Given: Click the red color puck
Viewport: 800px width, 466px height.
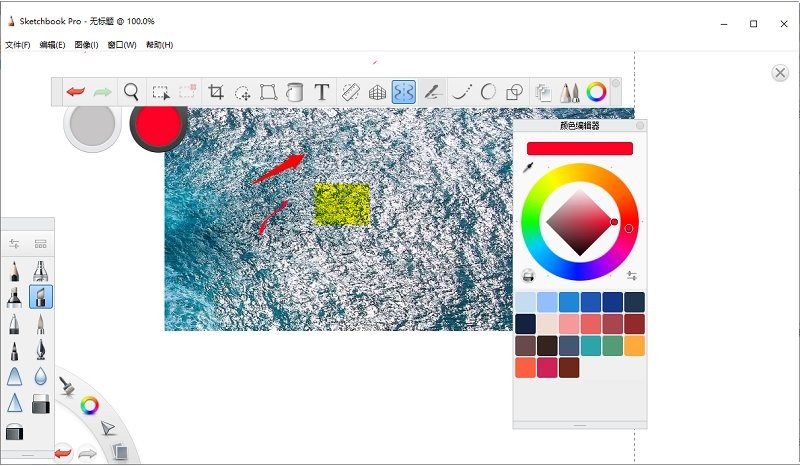Looking at the screenshot, I should coord(158,126).
